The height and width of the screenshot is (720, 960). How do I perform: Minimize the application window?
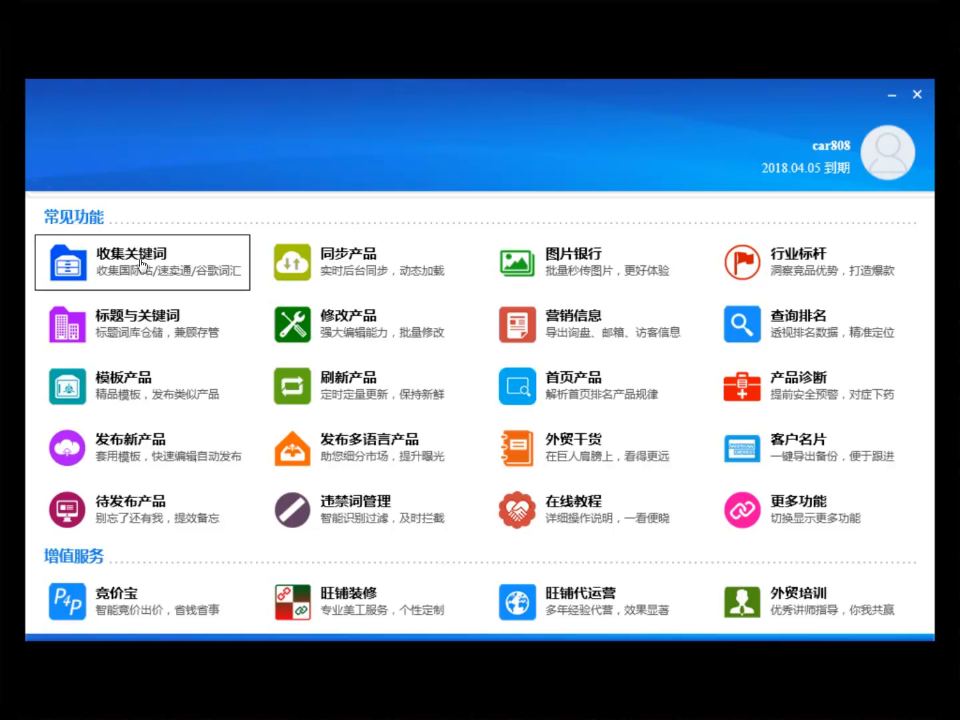tap(892, 95)
